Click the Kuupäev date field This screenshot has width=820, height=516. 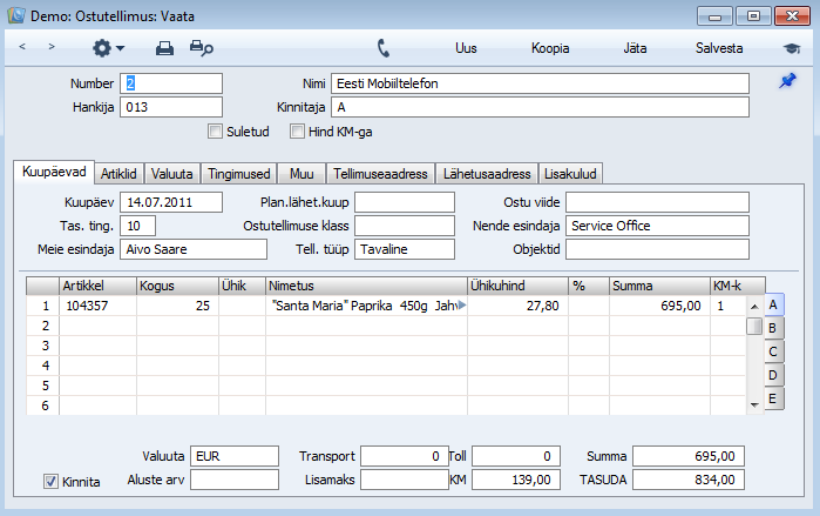coord(171,202)
